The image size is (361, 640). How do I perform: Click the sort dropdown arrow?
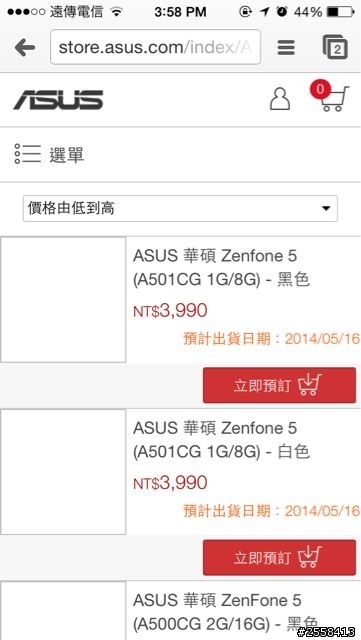[325, 209]
